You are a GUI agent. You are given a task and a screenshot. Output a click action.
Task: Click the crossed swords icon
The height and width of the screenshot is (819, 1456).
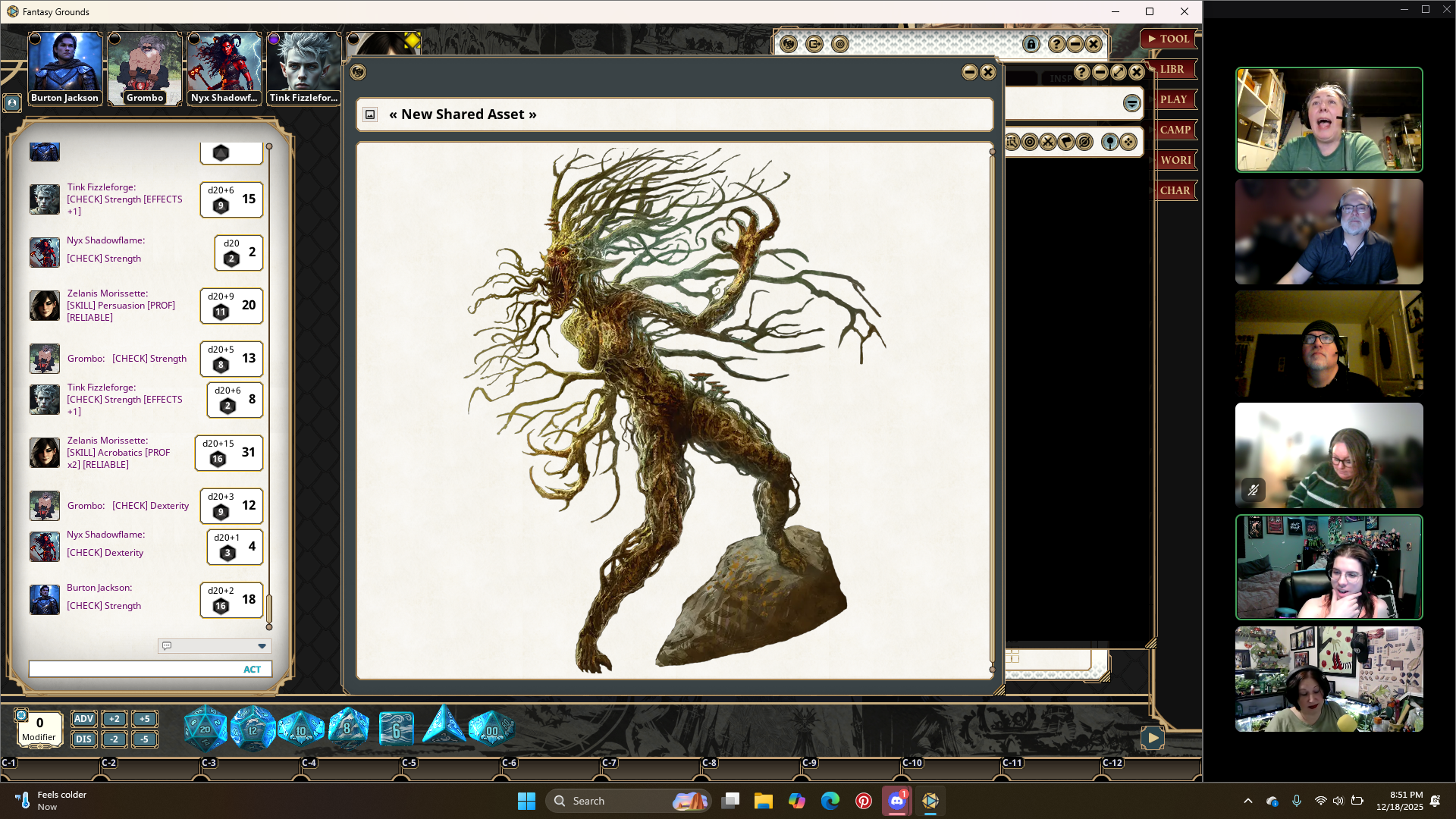(1048, 142)
